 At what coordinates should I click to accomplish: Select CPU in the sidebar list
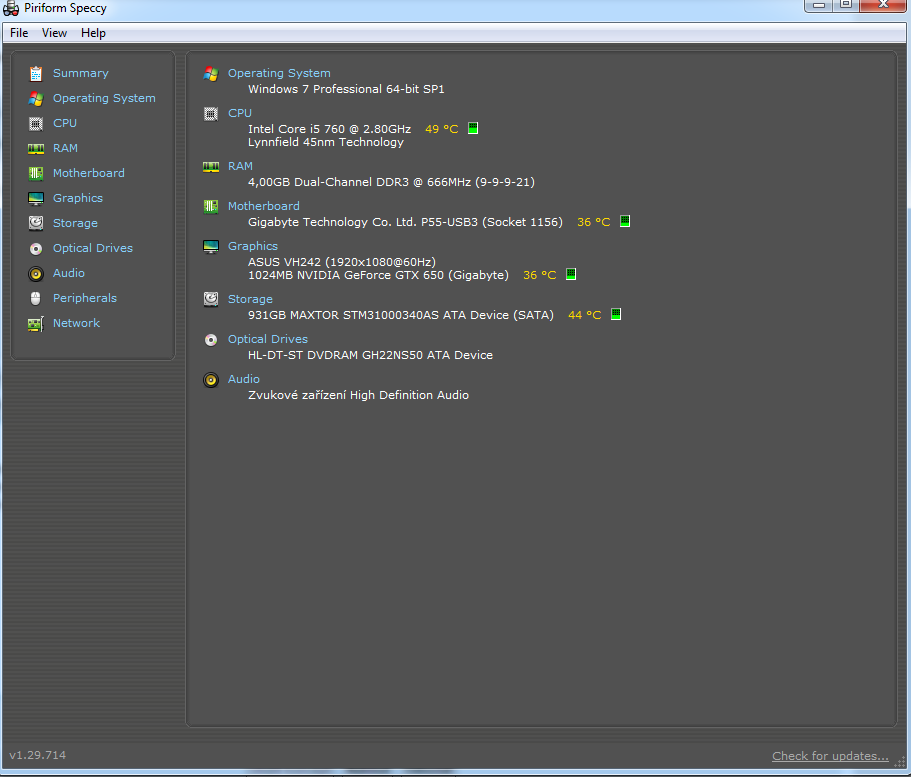coord(64,123)
